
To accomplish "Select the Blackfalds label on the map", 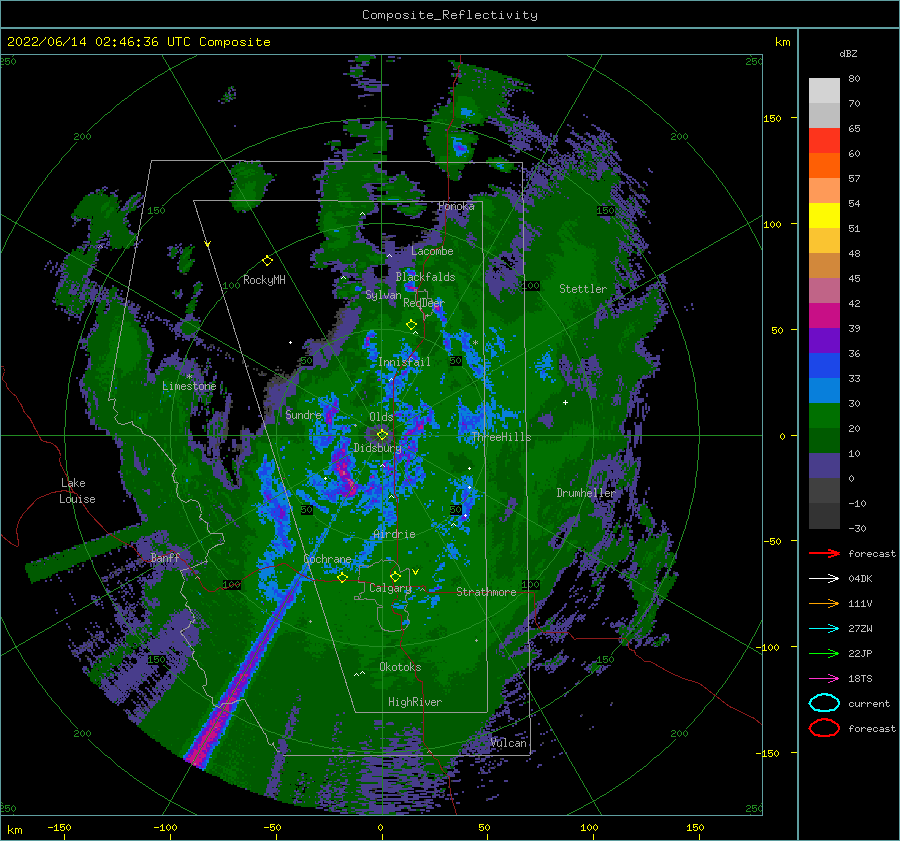I will point(425,277).
